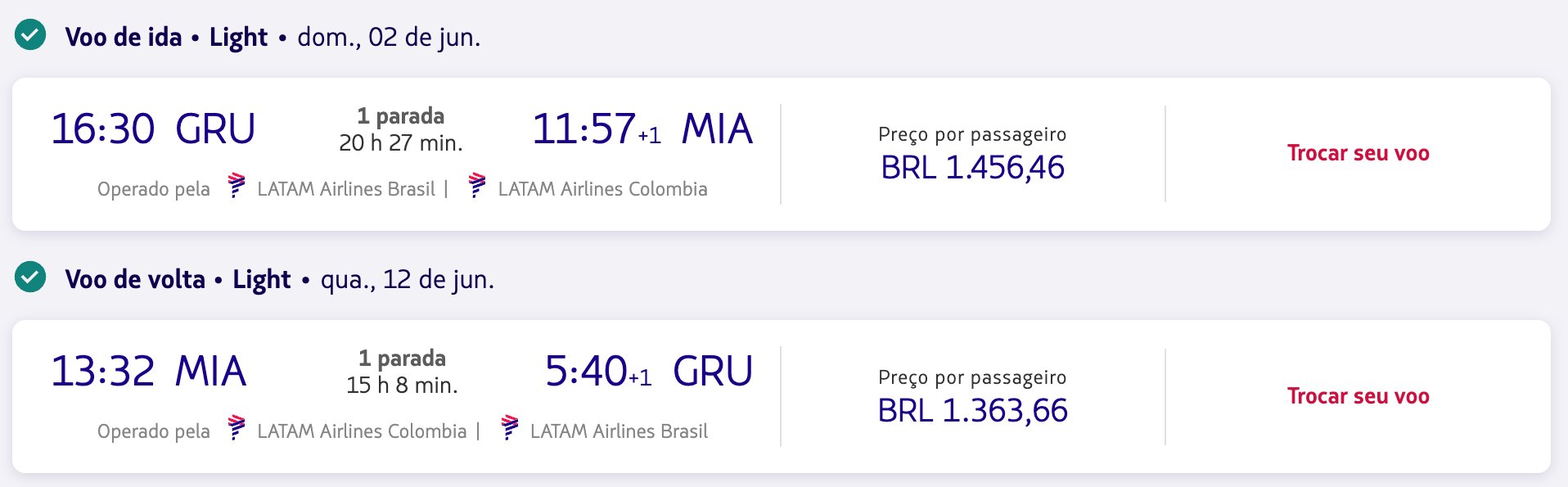
Task: Select the BRL 1.456,46 price
Action: tap(972, 168)
